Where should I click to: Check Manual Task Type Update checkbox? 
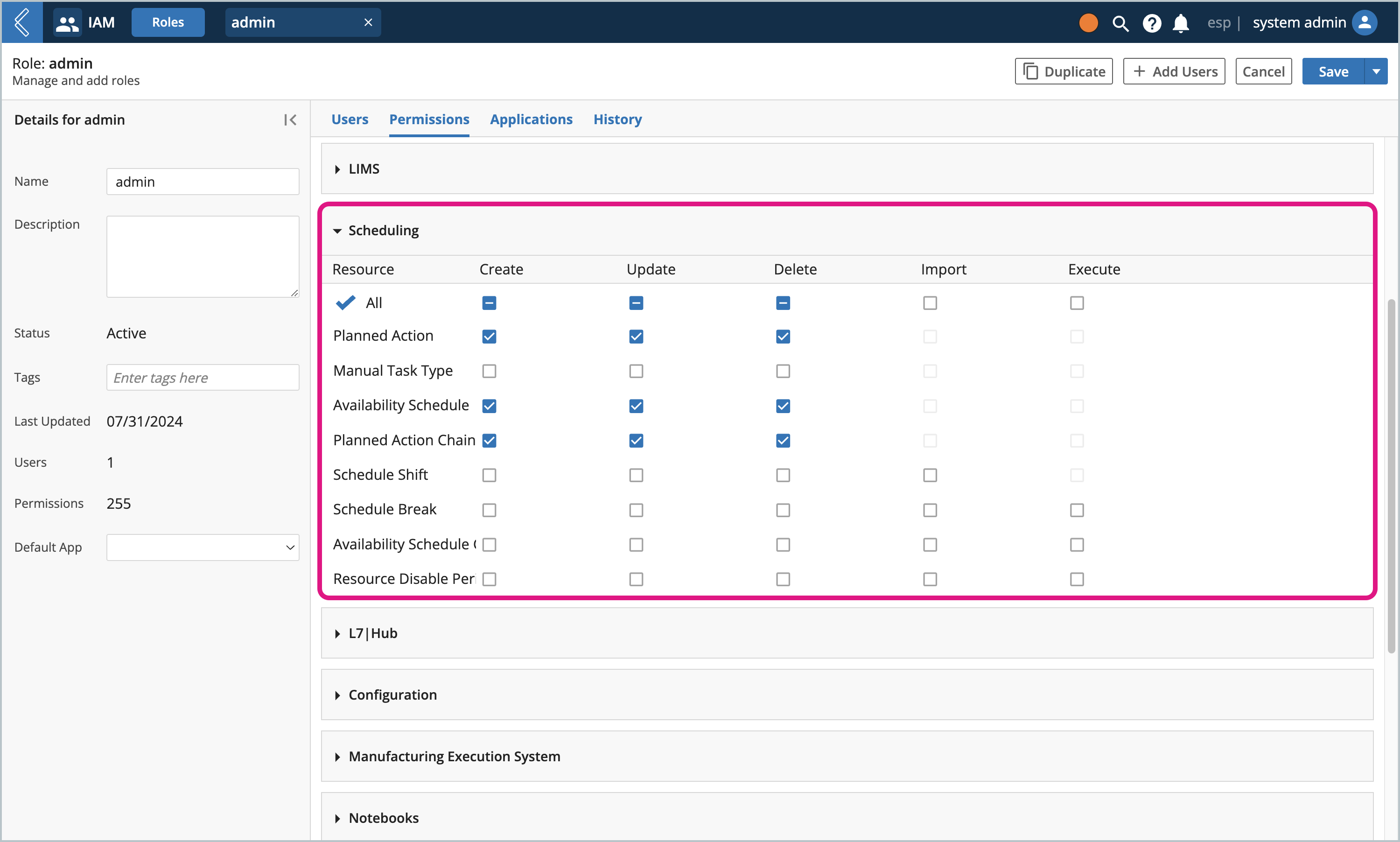636,371
